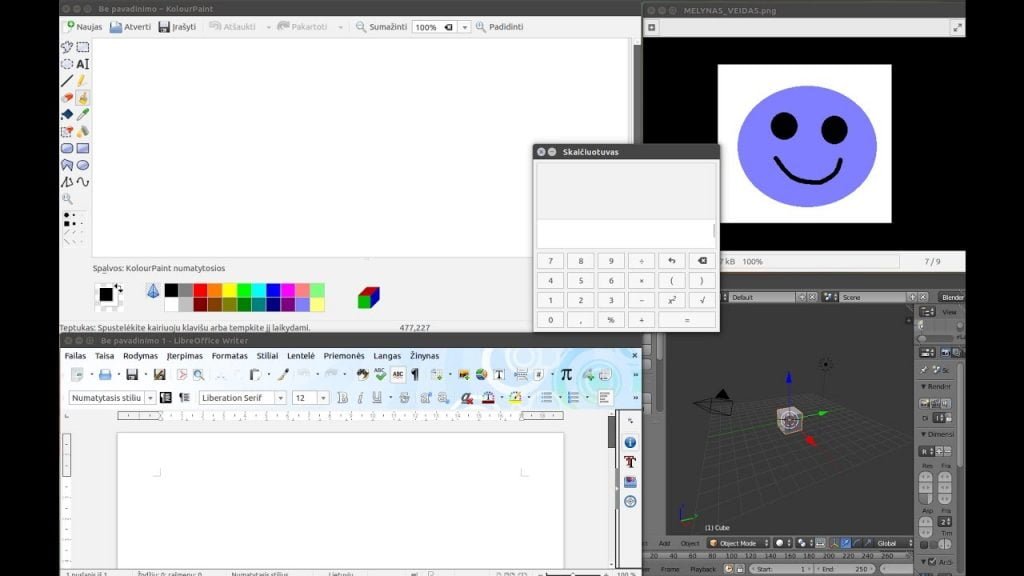This screenshot has height=576, width=1024.
Task: Click the calculator equals key
Action: pyautogui.click(x=686, y=320)
